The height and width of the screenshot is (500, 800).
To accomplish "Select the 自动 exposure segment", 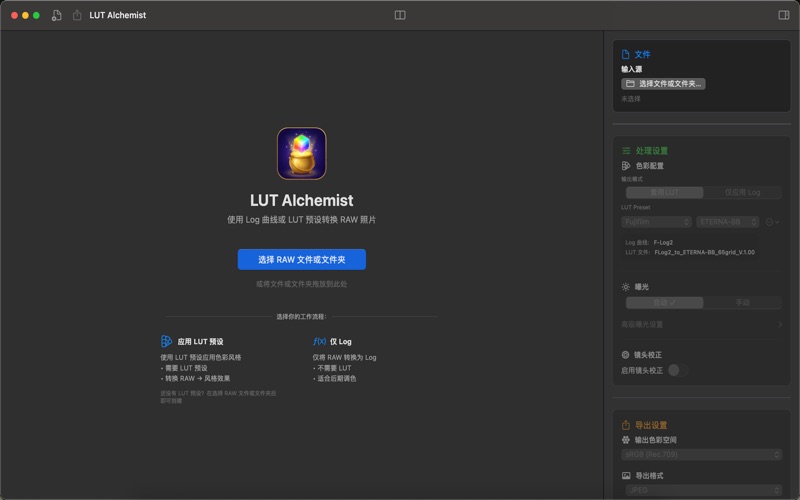I will [664, 303].
